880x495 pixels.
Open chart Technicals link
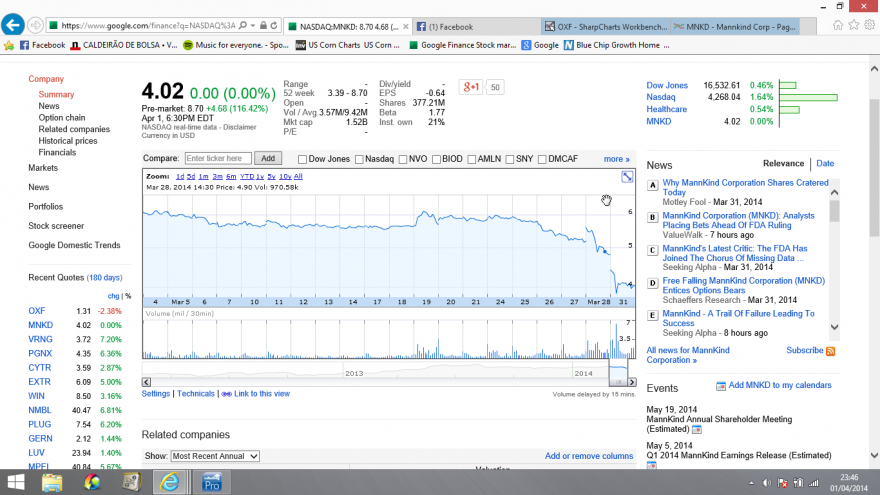(196, 394)
